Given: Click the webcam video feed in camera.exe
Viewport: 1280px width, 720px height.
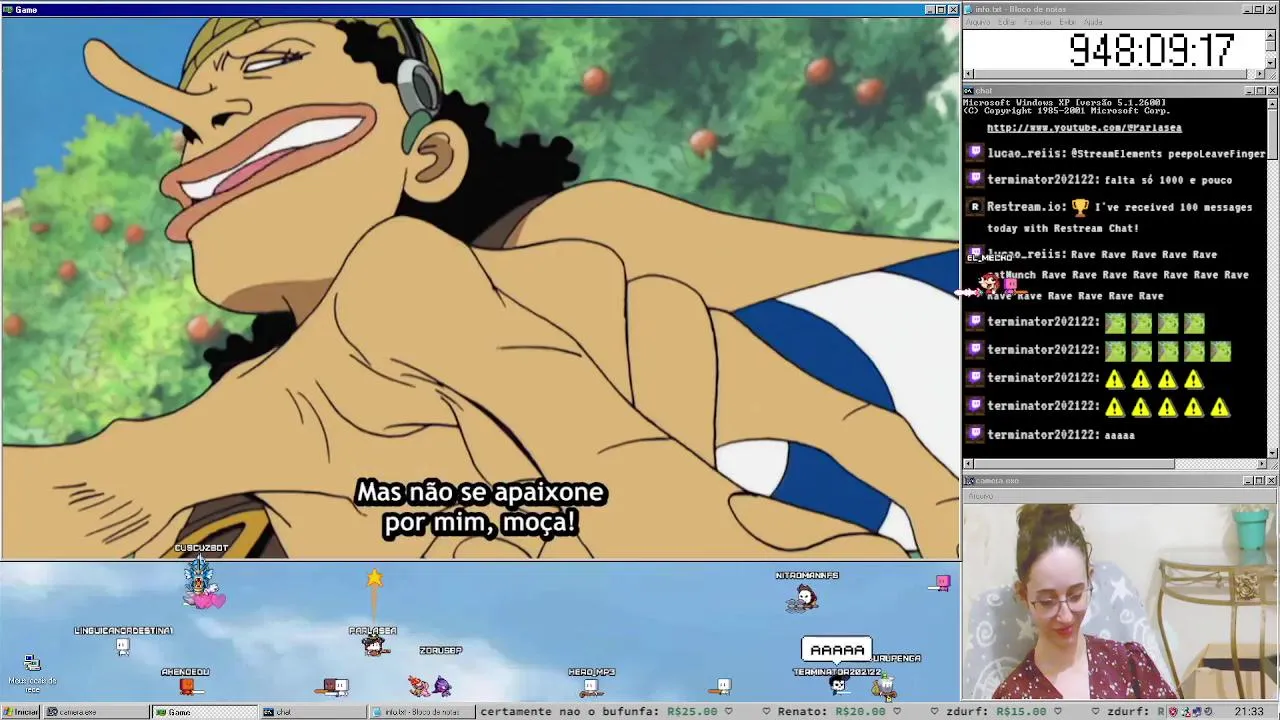Looking at the screenshot, I should (1120, 601).
